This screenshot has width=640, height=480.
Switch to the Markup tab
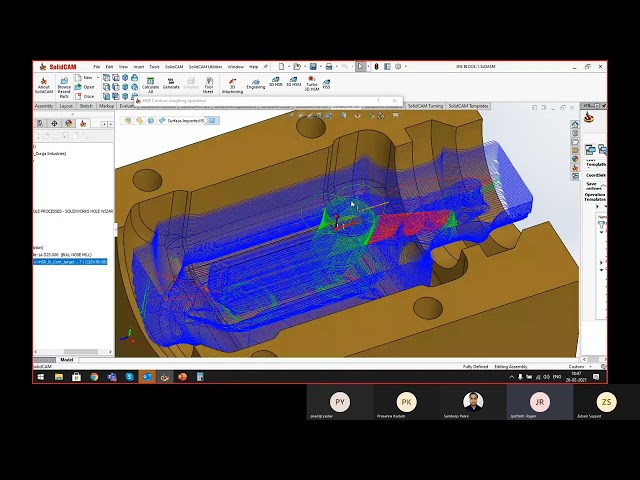pyautogui.click(x=107, y=106)
